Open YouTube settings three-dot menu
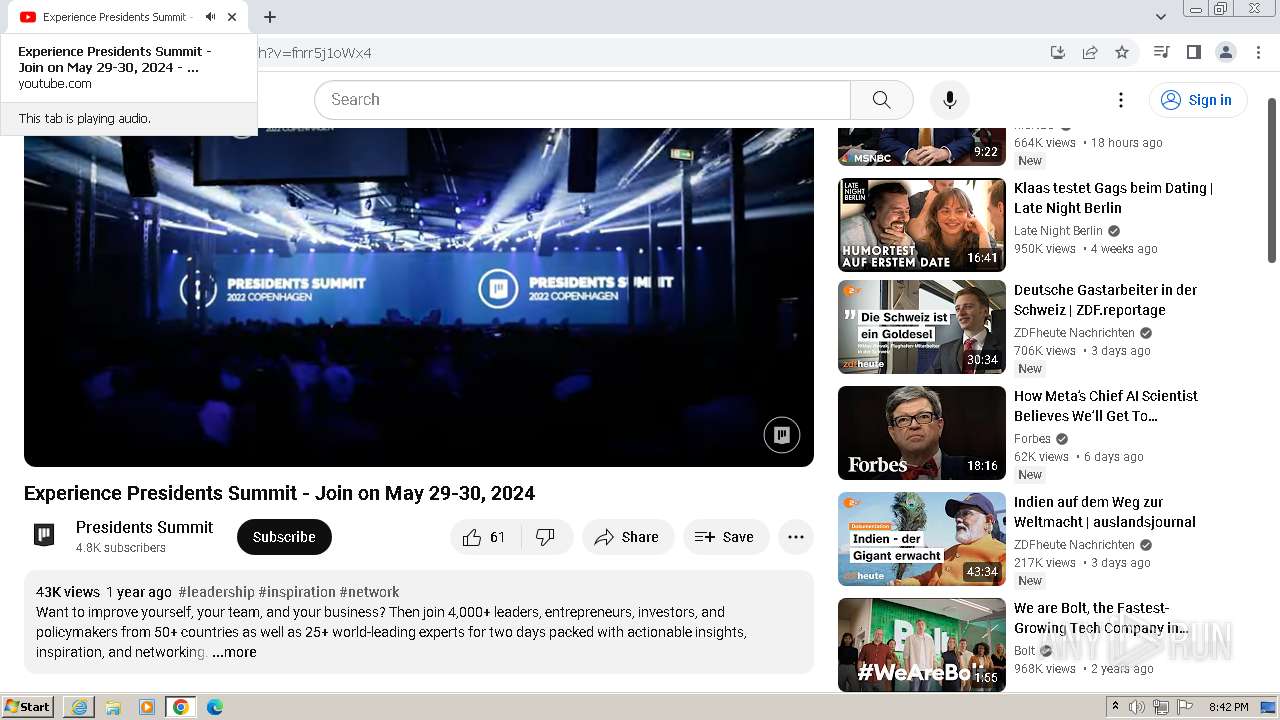This screenshot has height=720, width=1280. pos(1121,100)
